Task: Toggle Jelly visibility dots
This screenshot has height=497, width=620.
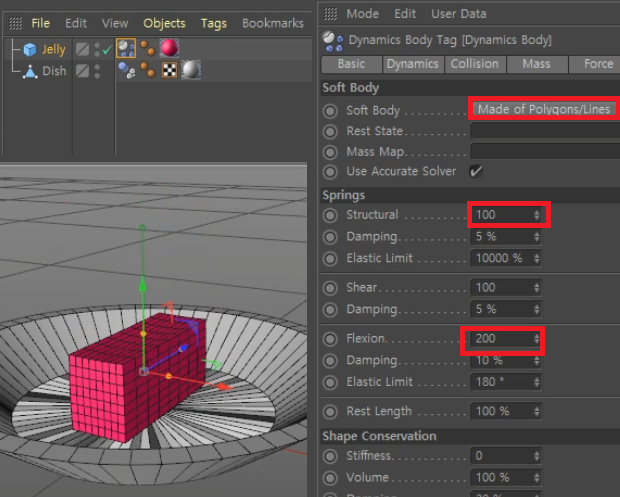Action: click(97, 49)
